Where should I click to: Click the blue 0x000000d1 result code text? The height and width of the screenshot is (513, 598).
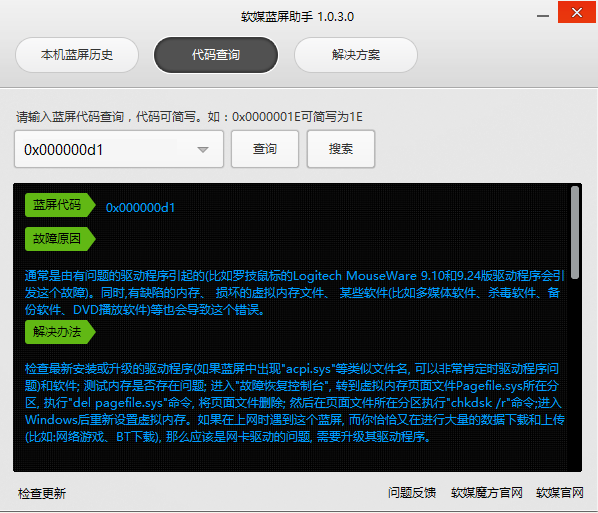(x=140, y=207)
